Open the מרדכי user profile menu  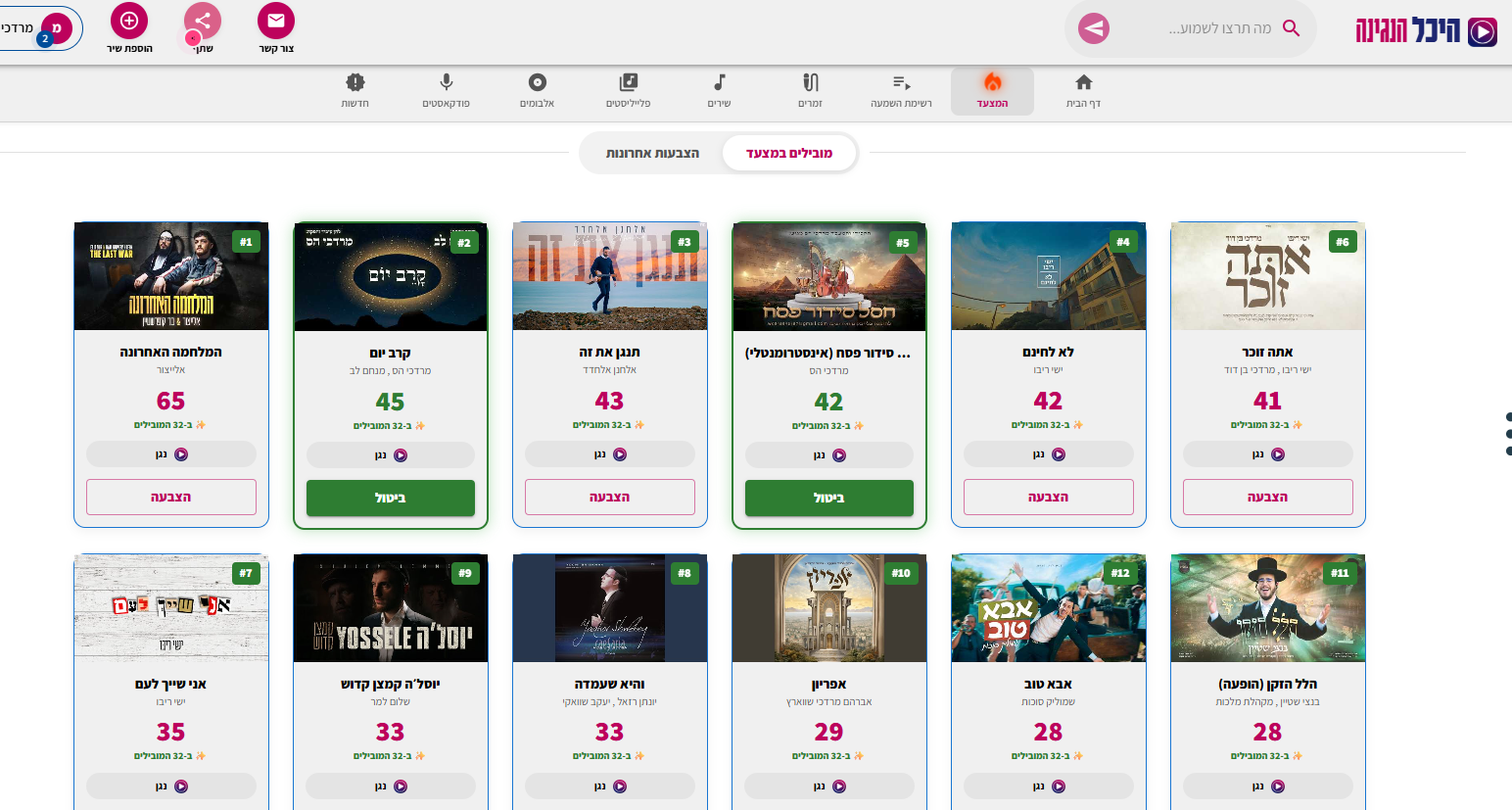(x=39, y=28)
